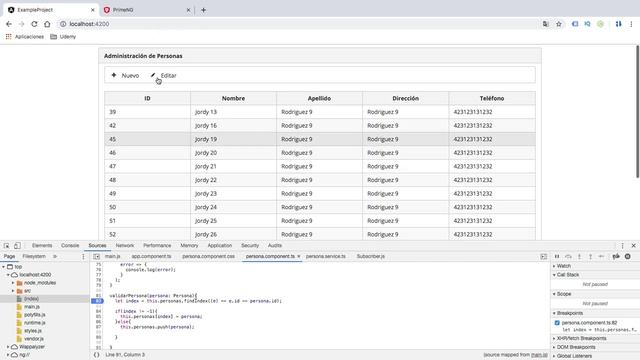
Task: Sort the table by the ID column
Action: pyautogui.click(x=147, y=98)
